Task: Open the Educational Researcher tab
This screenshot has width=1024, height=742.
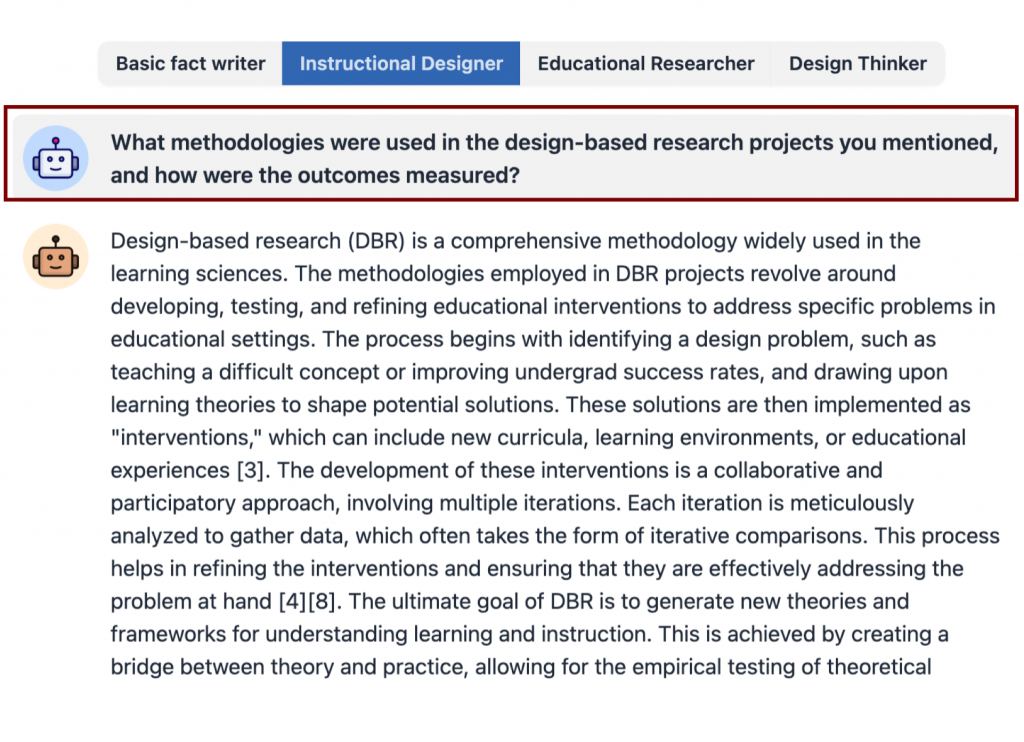Action: [646, 64]
